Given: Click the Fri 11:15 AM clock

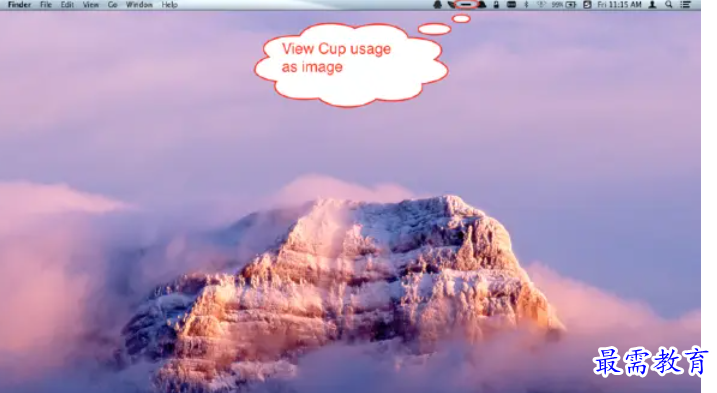Looking at the screenshot, I should pos(619,5).
